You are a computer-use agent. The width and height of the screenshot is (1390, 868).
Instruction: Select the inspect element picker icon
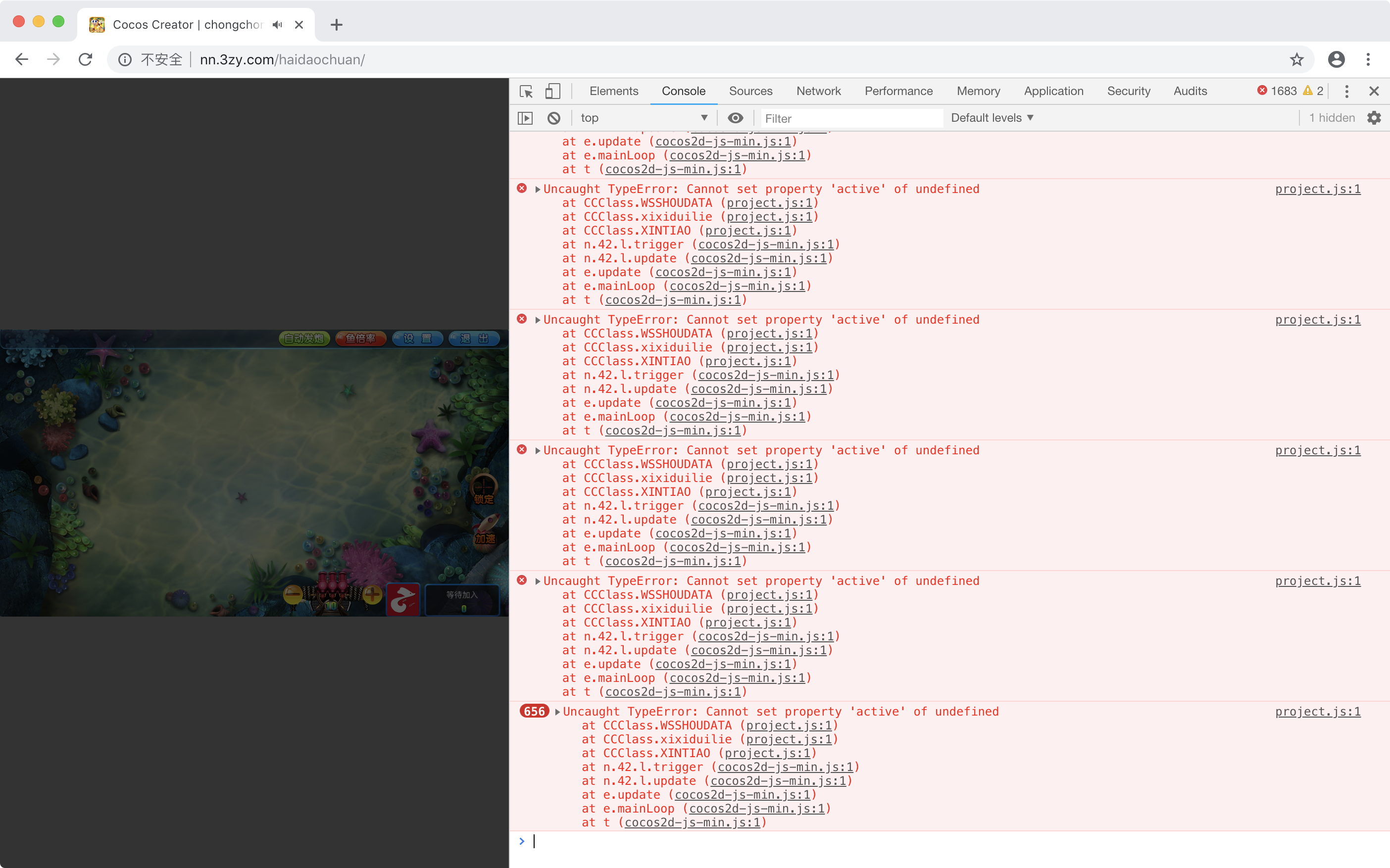(x=526, y=91)
